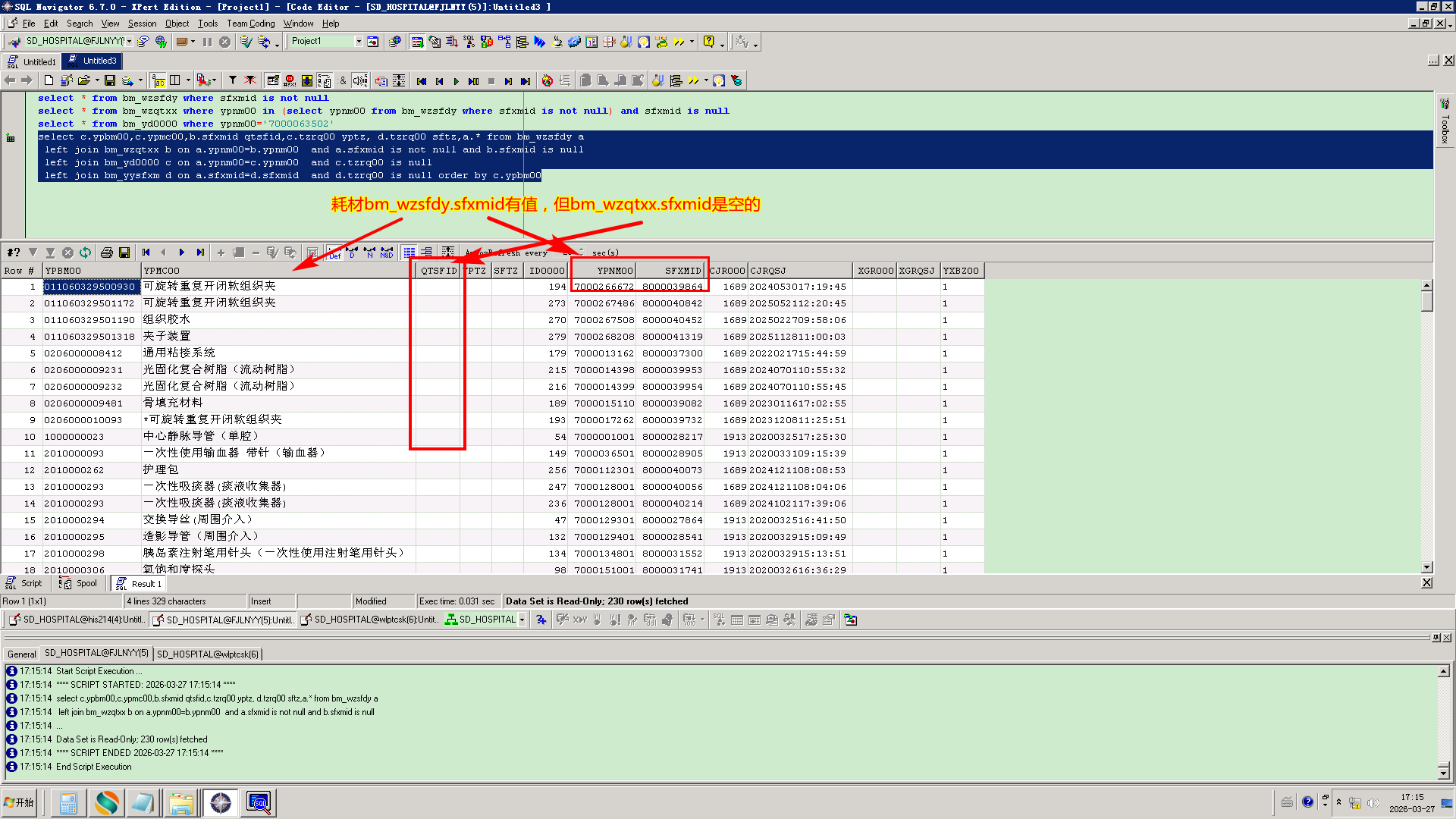Viewport: 1456px width, 819px height.
Task: Go to last record in results grid
Action: click(x=200, y=253)
